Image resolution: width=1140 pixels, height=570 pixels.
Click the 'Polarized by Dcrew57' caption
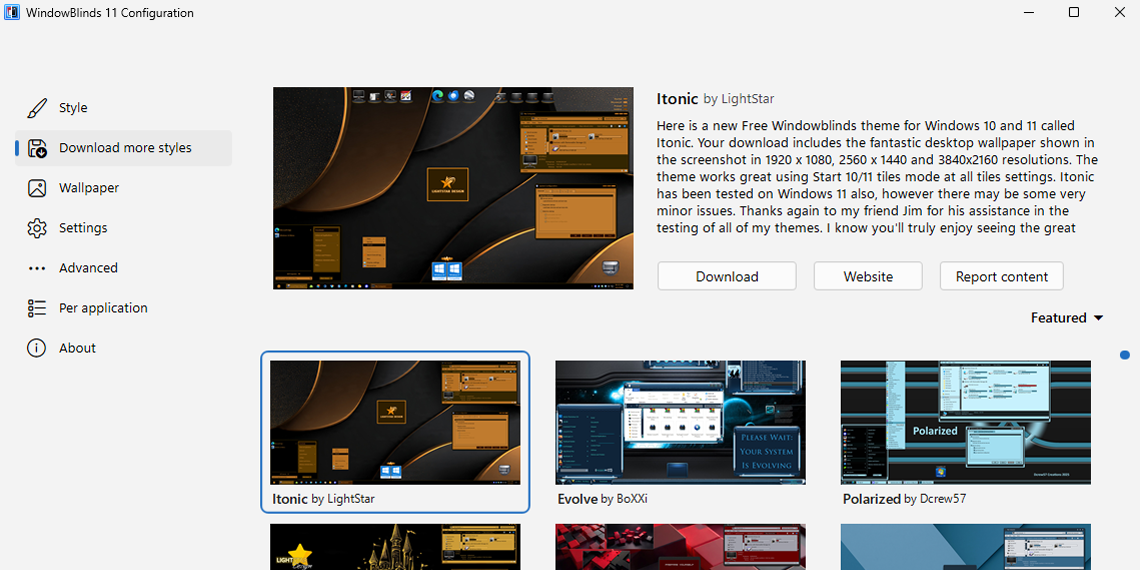coord(904,499)
